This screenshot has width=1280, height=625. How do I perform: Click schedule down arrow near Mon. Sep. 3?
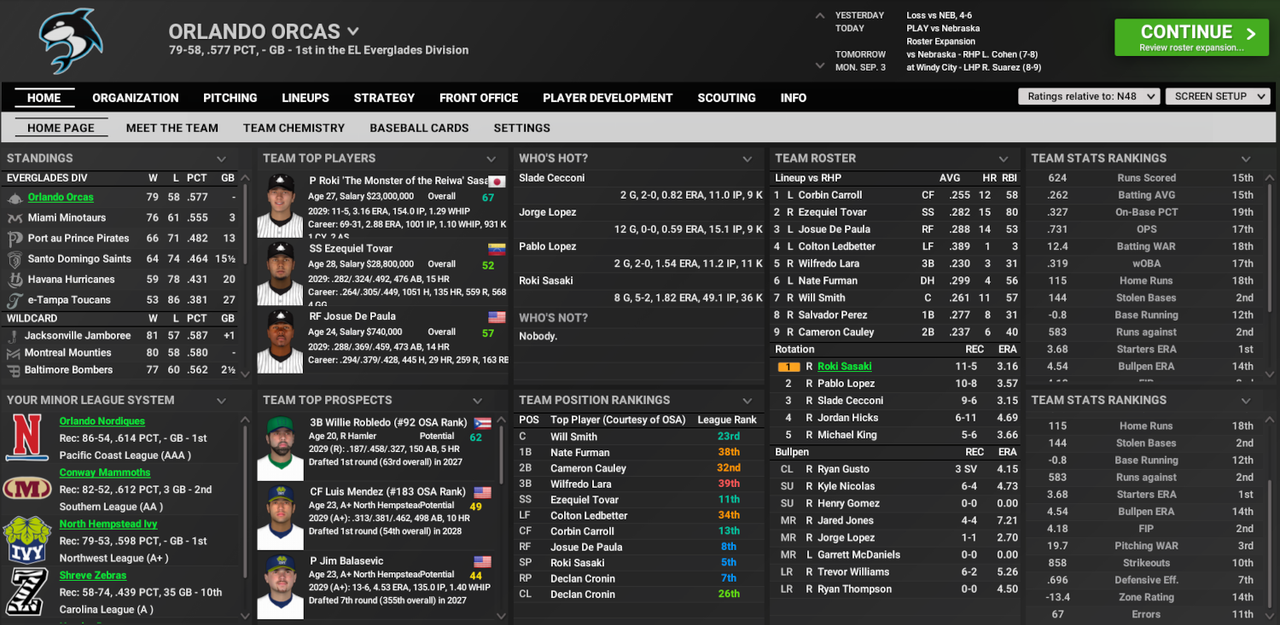(820, 67)
